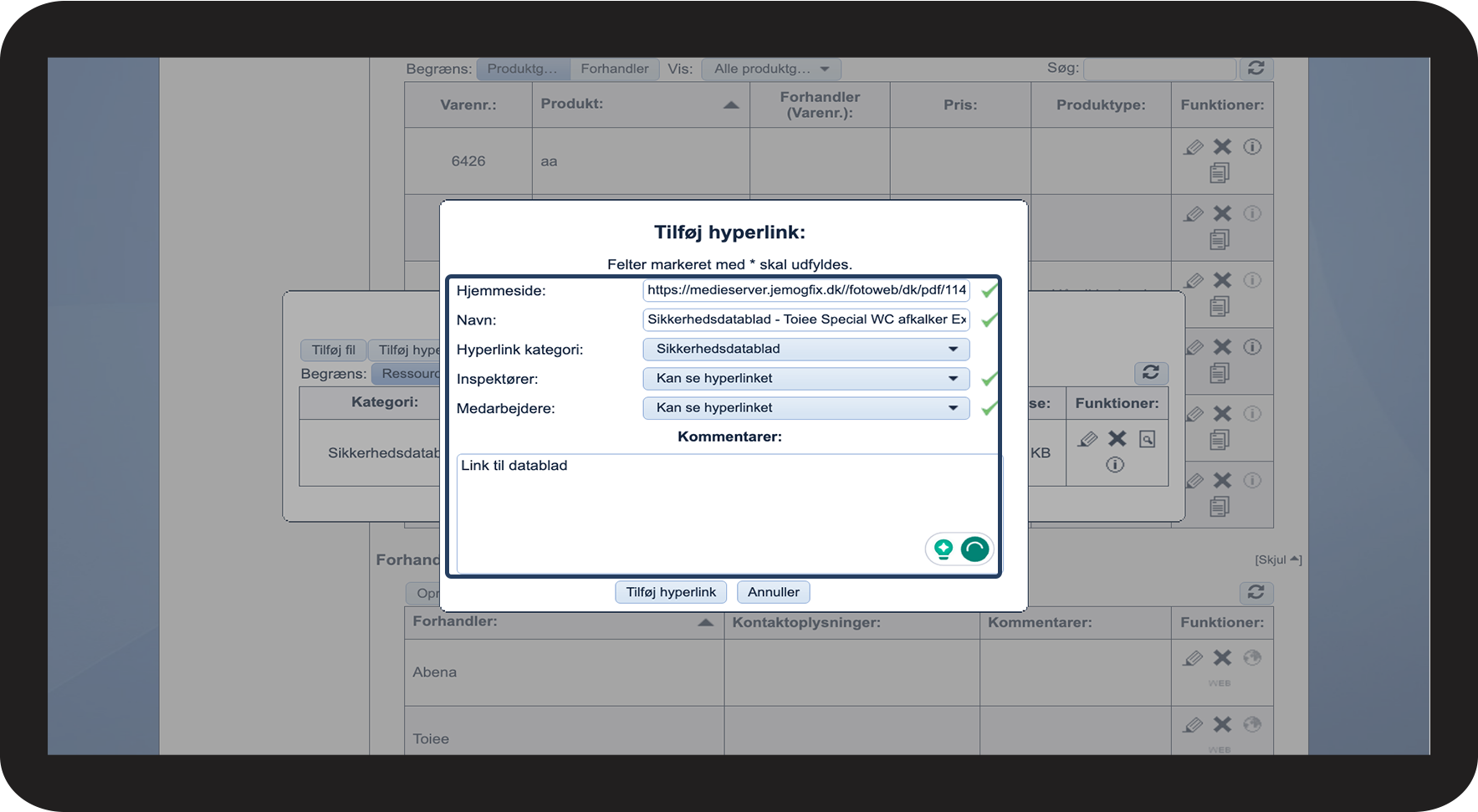The width and height of the screenshot is (1478, 812).
Task: Toggle the Forhandler filter under Begræns
Action: coord(614,69)
